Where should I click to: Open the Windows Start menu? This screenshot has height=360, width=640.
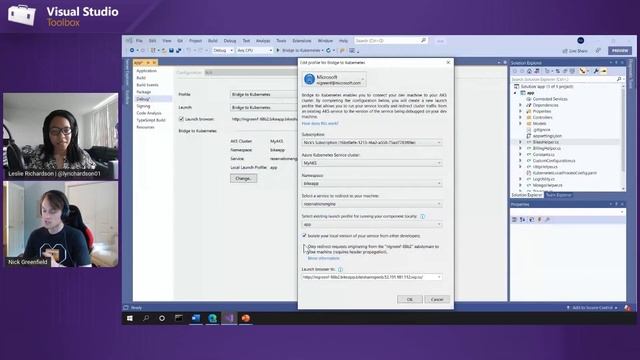point(130,318)
